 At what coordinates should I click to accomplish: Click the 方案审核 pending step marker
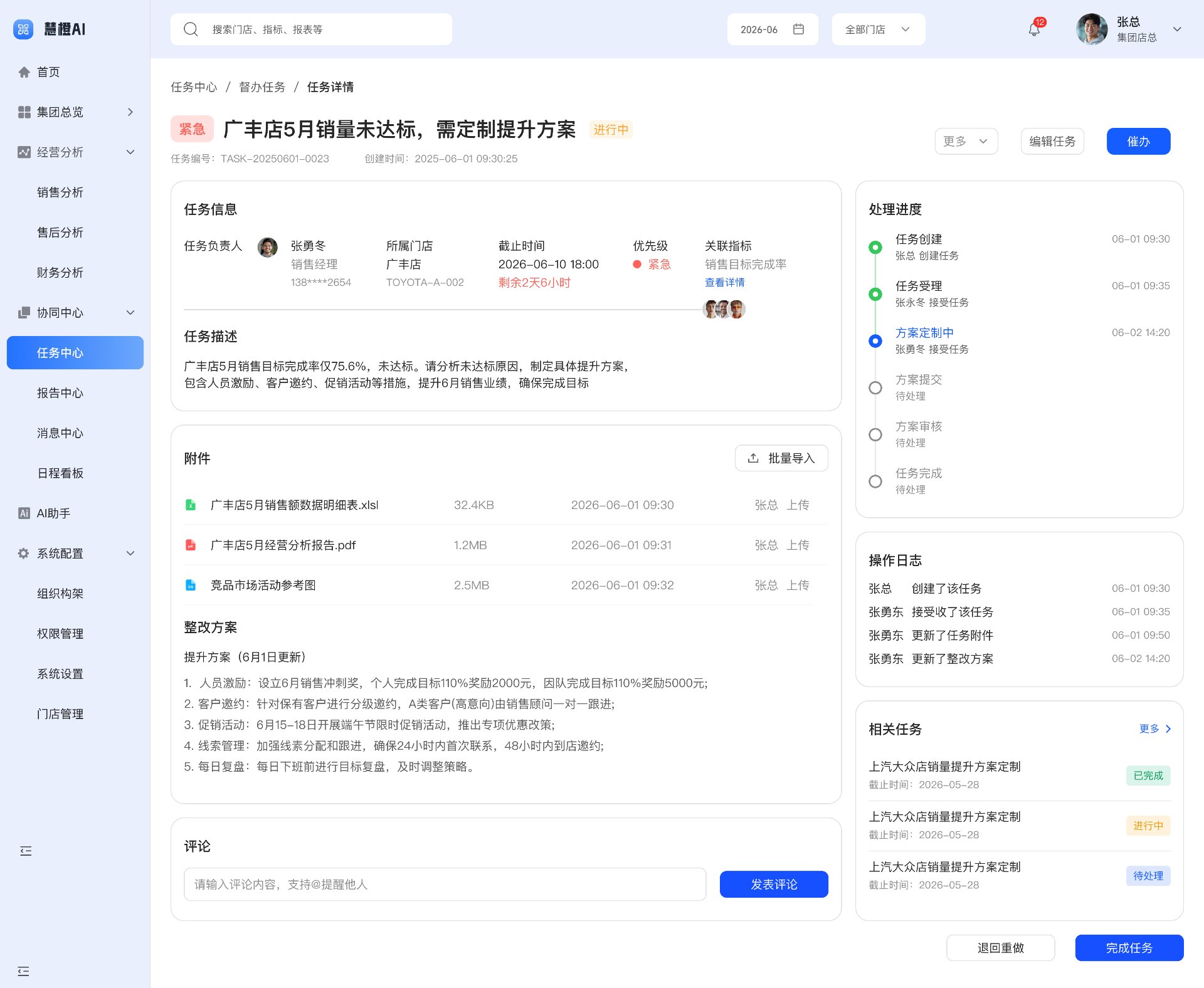[x=875, y=434]
